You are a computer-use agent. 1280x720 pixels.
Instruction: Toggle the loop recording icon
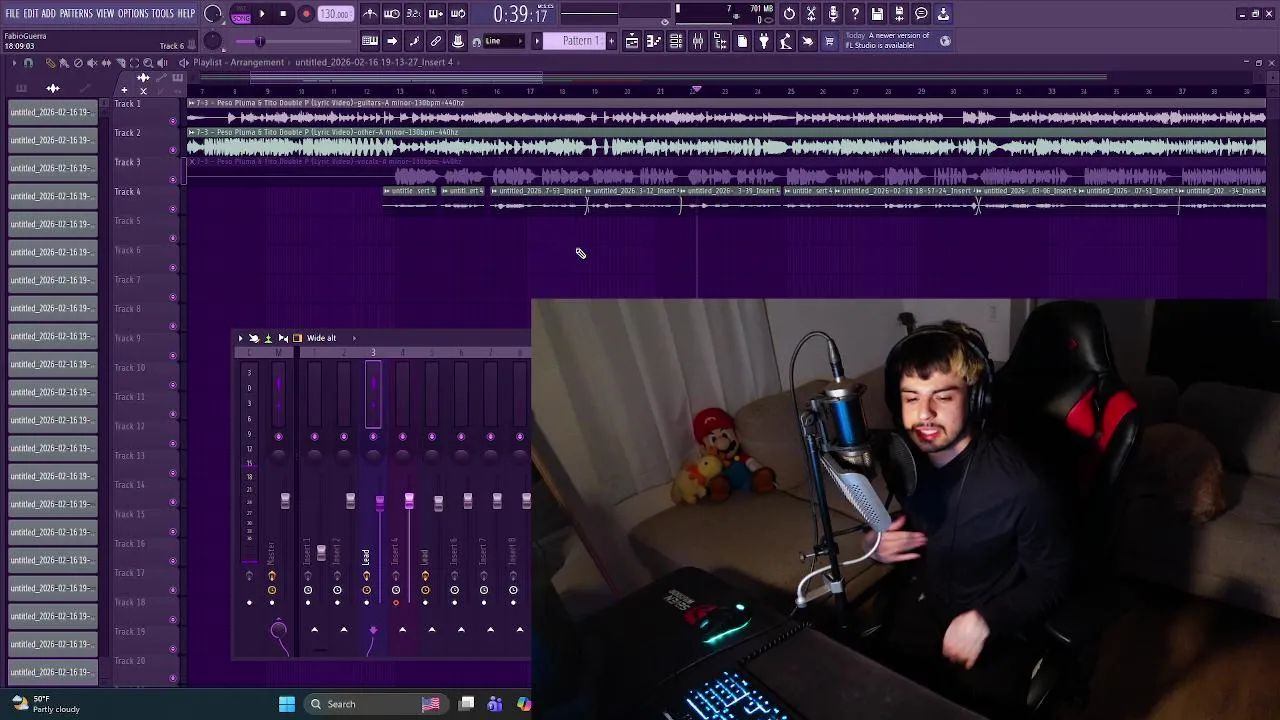[458, 14]
